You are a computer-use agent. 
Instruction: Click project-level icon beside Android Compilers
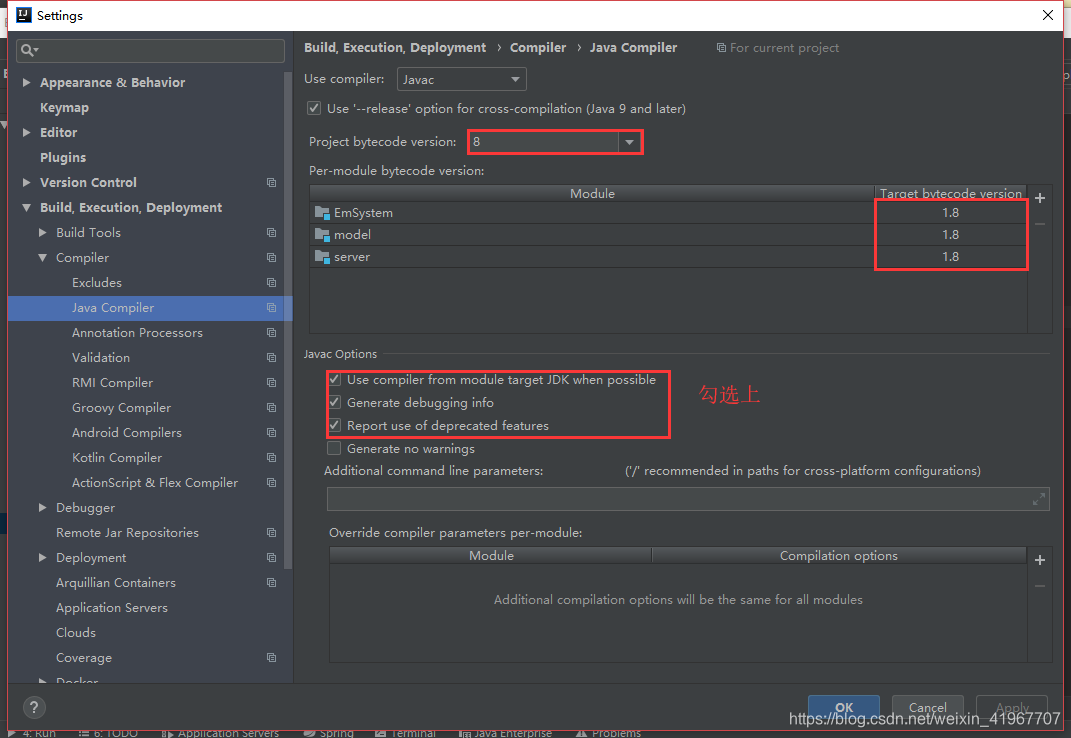[x=271, y=433]
